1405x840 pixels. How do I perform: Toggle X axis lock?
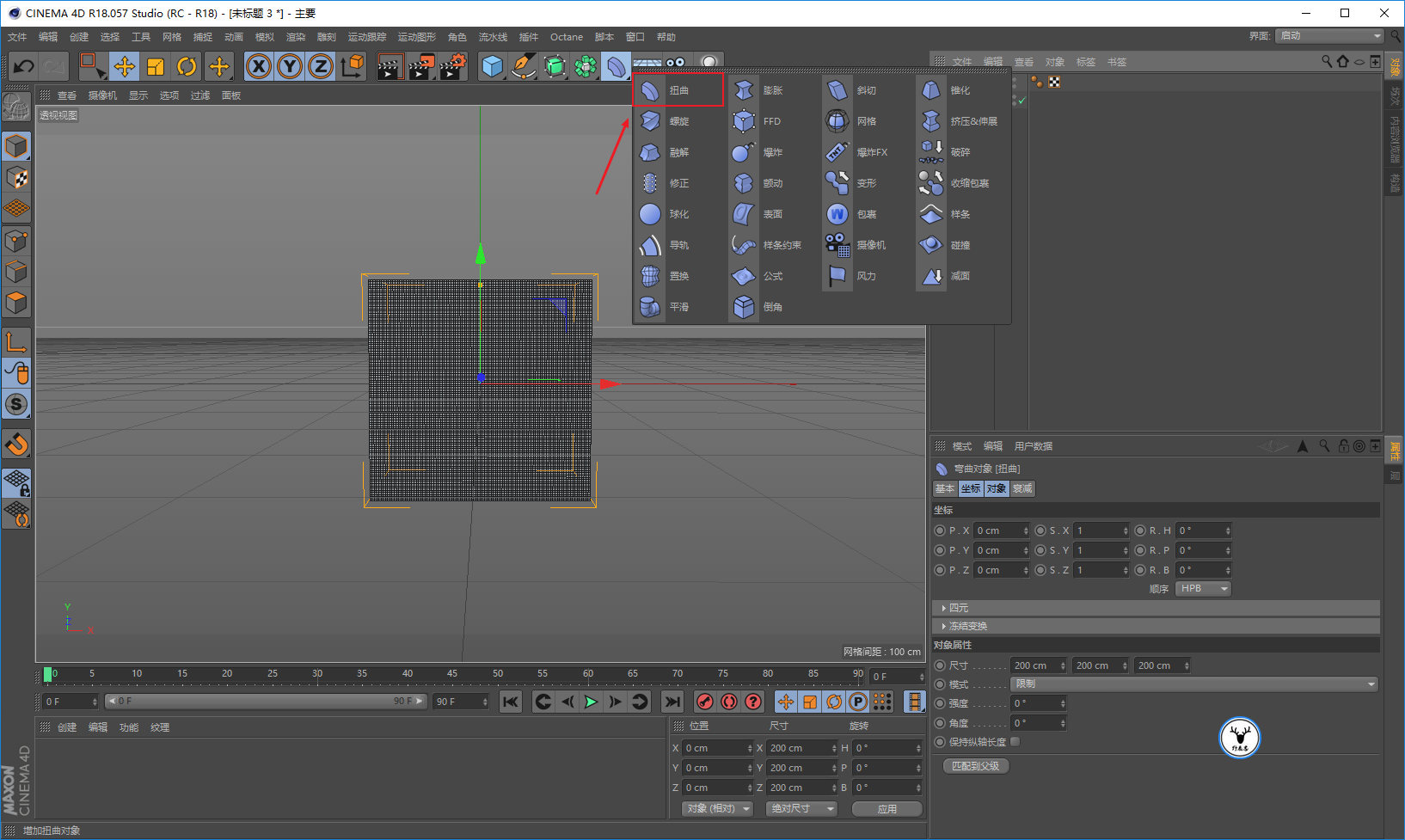[x=259, y=66]
